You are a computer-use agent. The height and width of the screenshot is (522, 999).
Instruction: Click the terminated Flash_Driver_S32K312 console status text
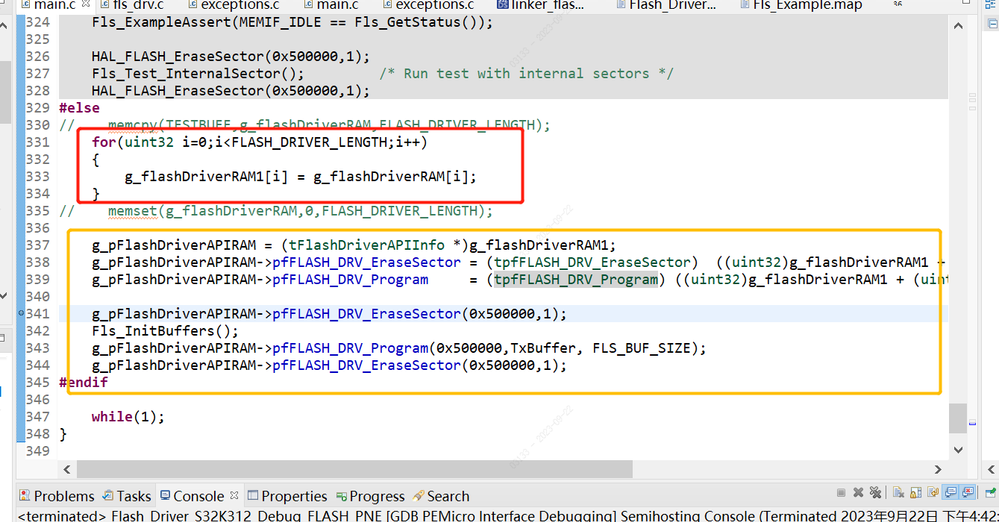point(508,515)
